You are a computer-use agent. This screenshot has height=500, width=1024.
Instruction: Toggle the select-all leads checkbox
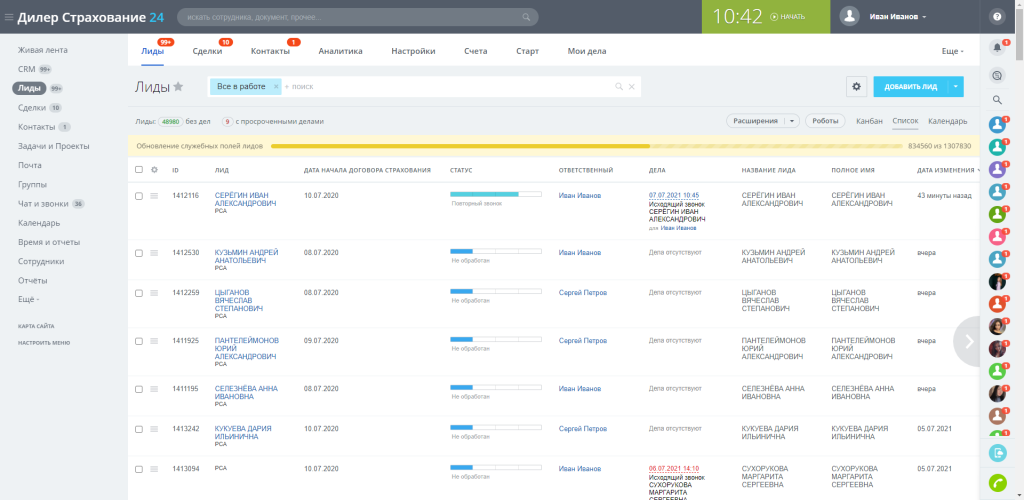pos(138,170)
